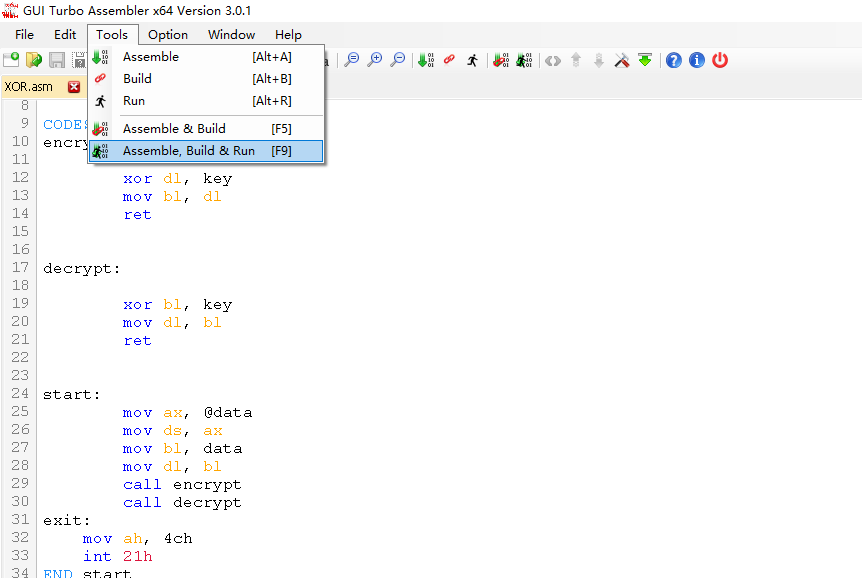Open the Edit menu

[x=65, y=35]
